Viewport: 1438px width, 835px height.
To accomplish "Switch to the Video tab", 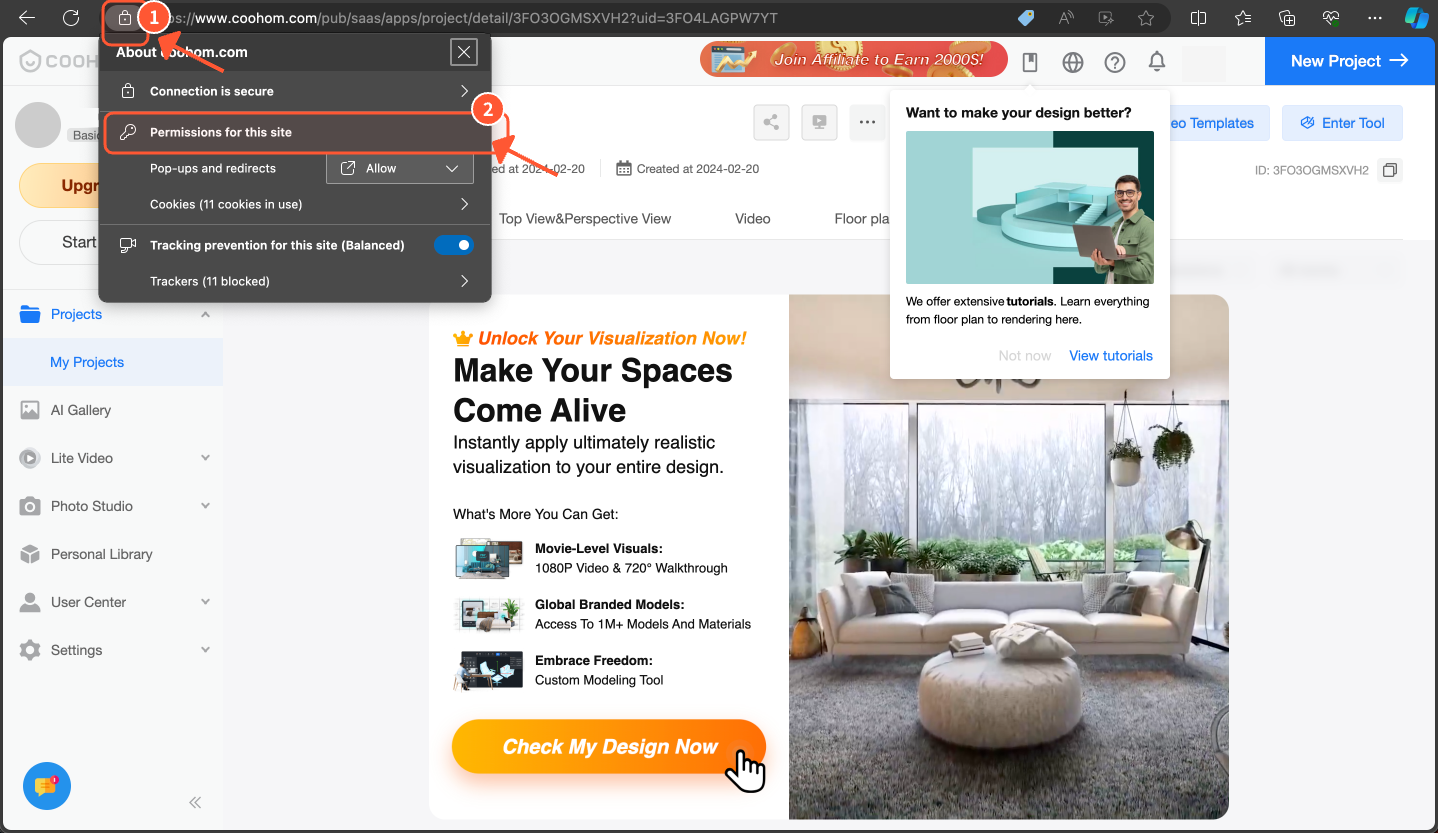I will (752, 218).
